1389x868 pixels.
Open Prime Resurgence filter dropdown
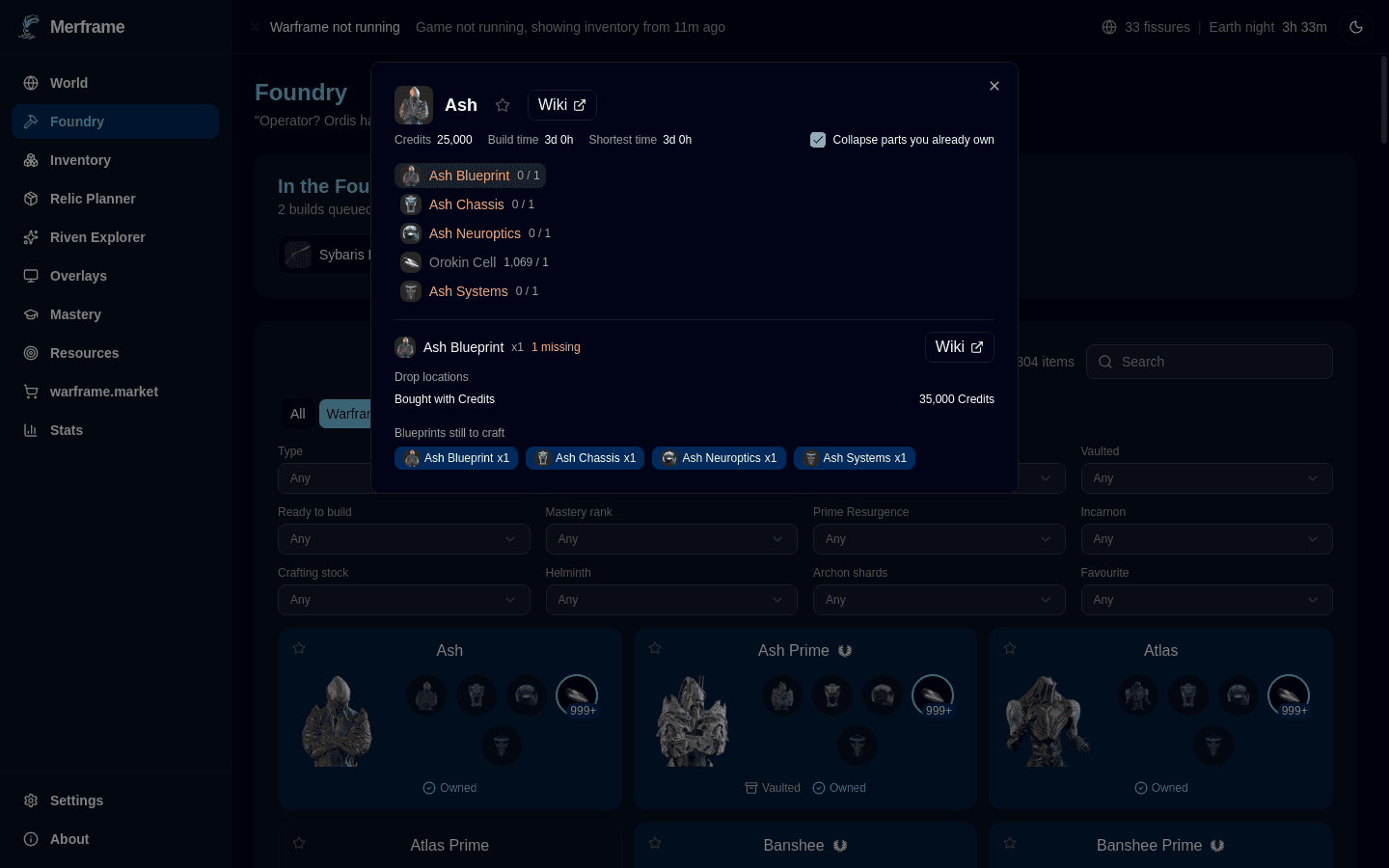940,539
